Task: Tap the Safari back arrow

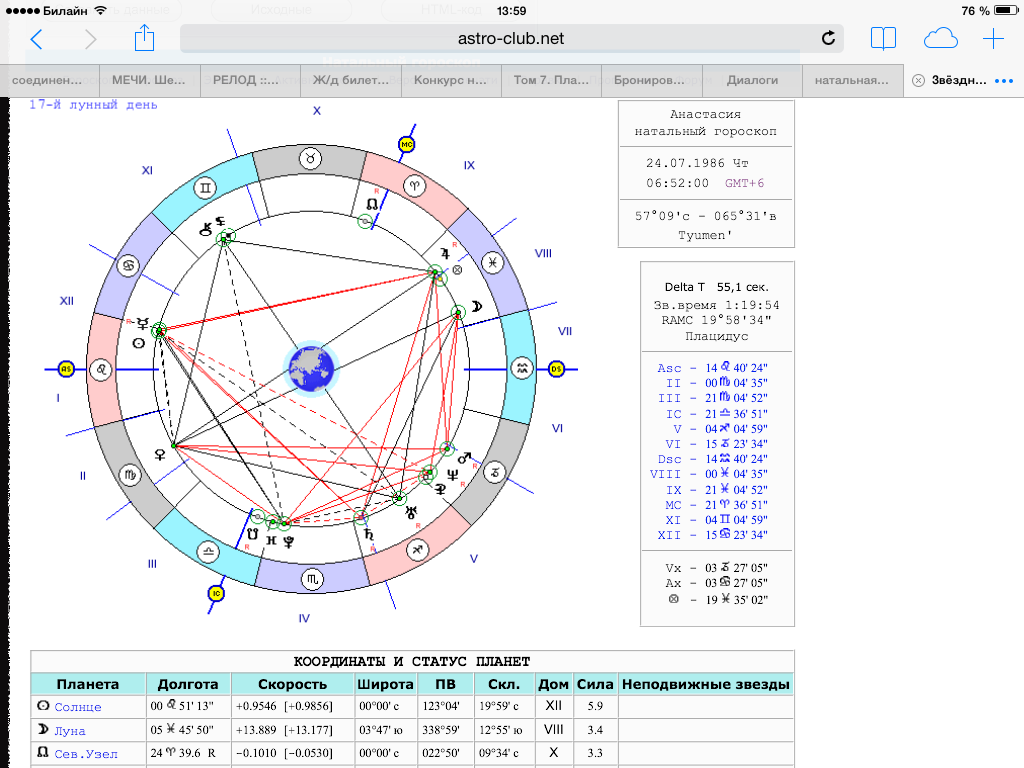Action: pyautogui.click(x=37, y=39)
